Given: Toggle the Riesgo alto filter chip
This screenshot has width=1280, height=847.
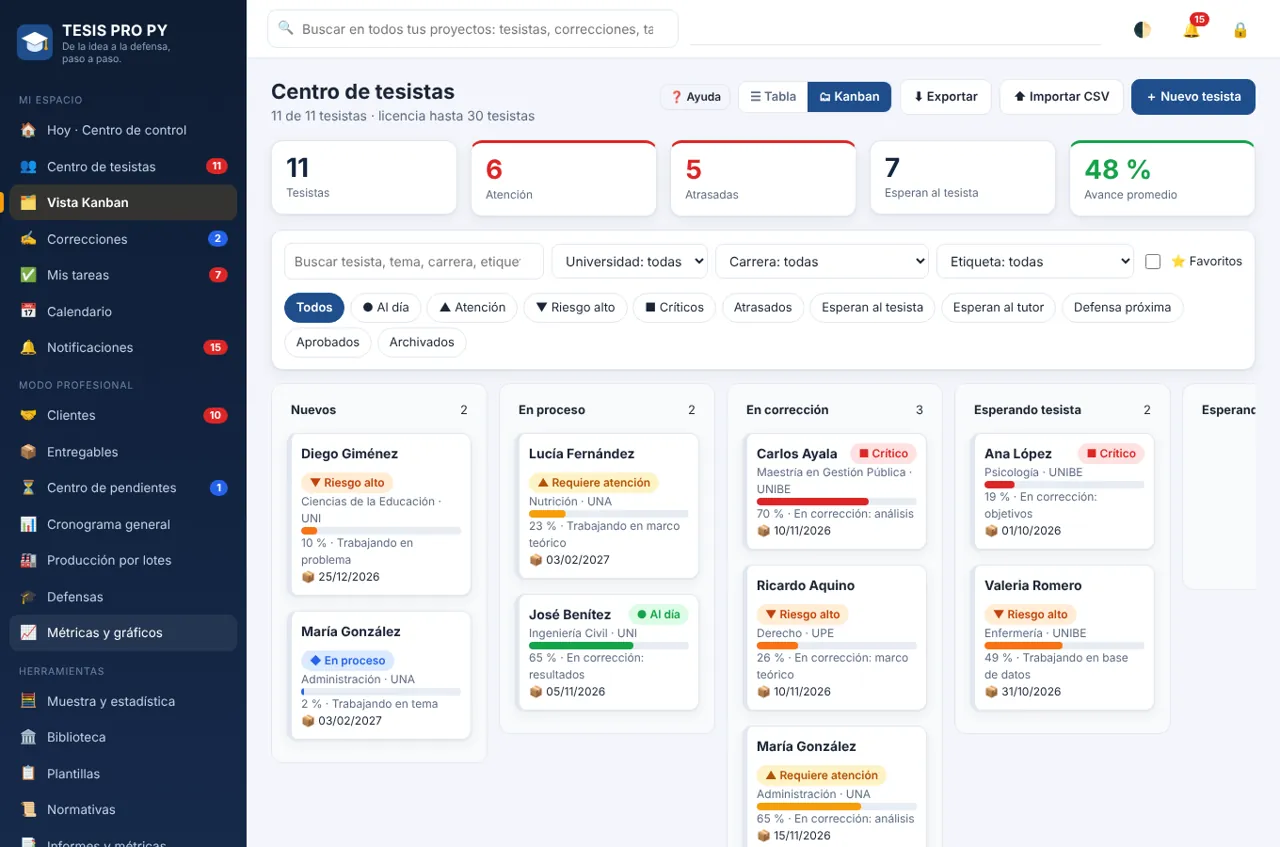Looking at the screenshot, I should (x=576, y=307).
